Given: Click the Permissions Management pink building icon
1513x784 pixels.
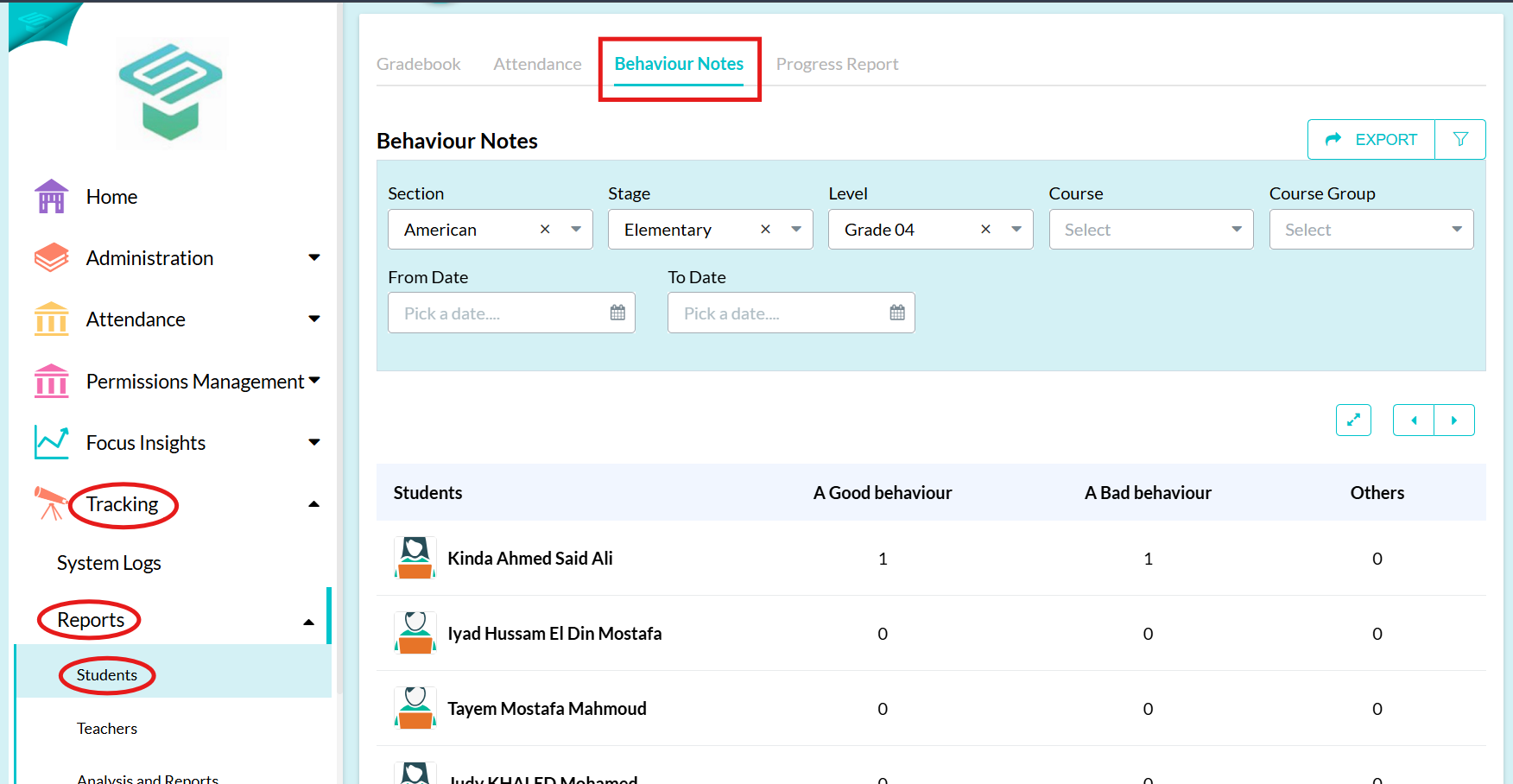Looking at the screenshot, I should tap(52, 381).
